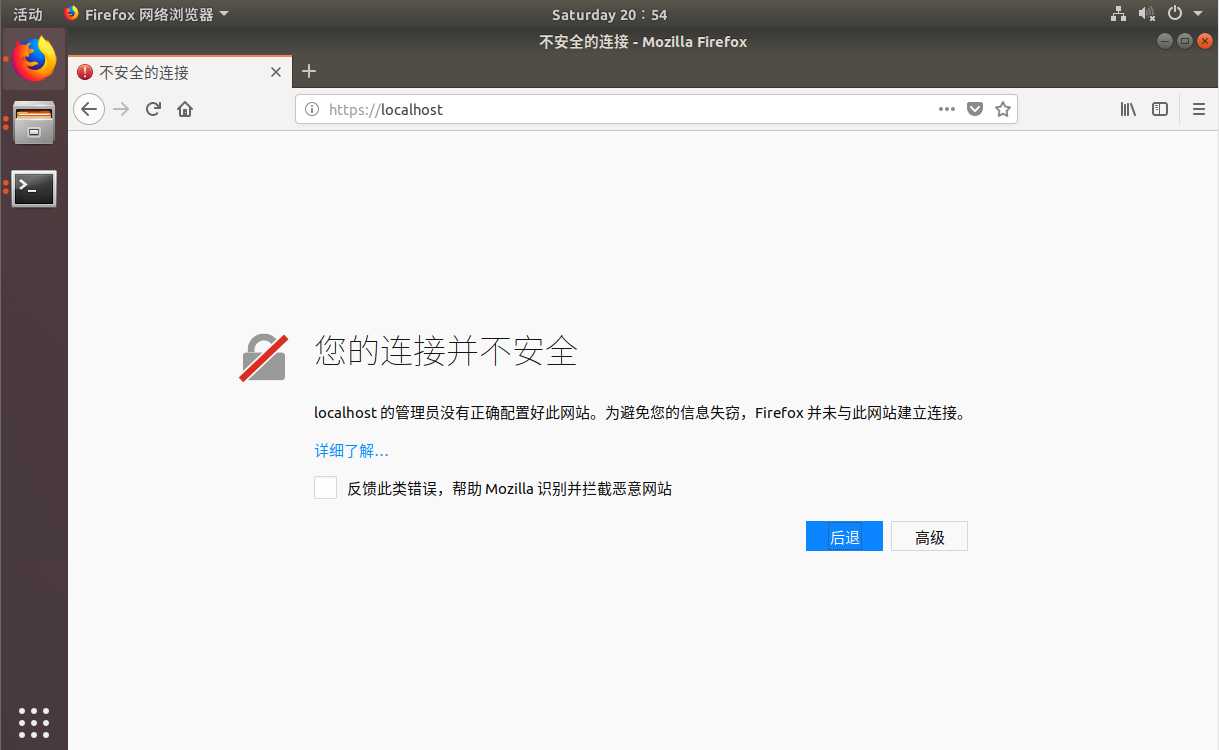Click the forward navigation arrow
This screenshot has height=750, width=1219.
pos(121,109)
